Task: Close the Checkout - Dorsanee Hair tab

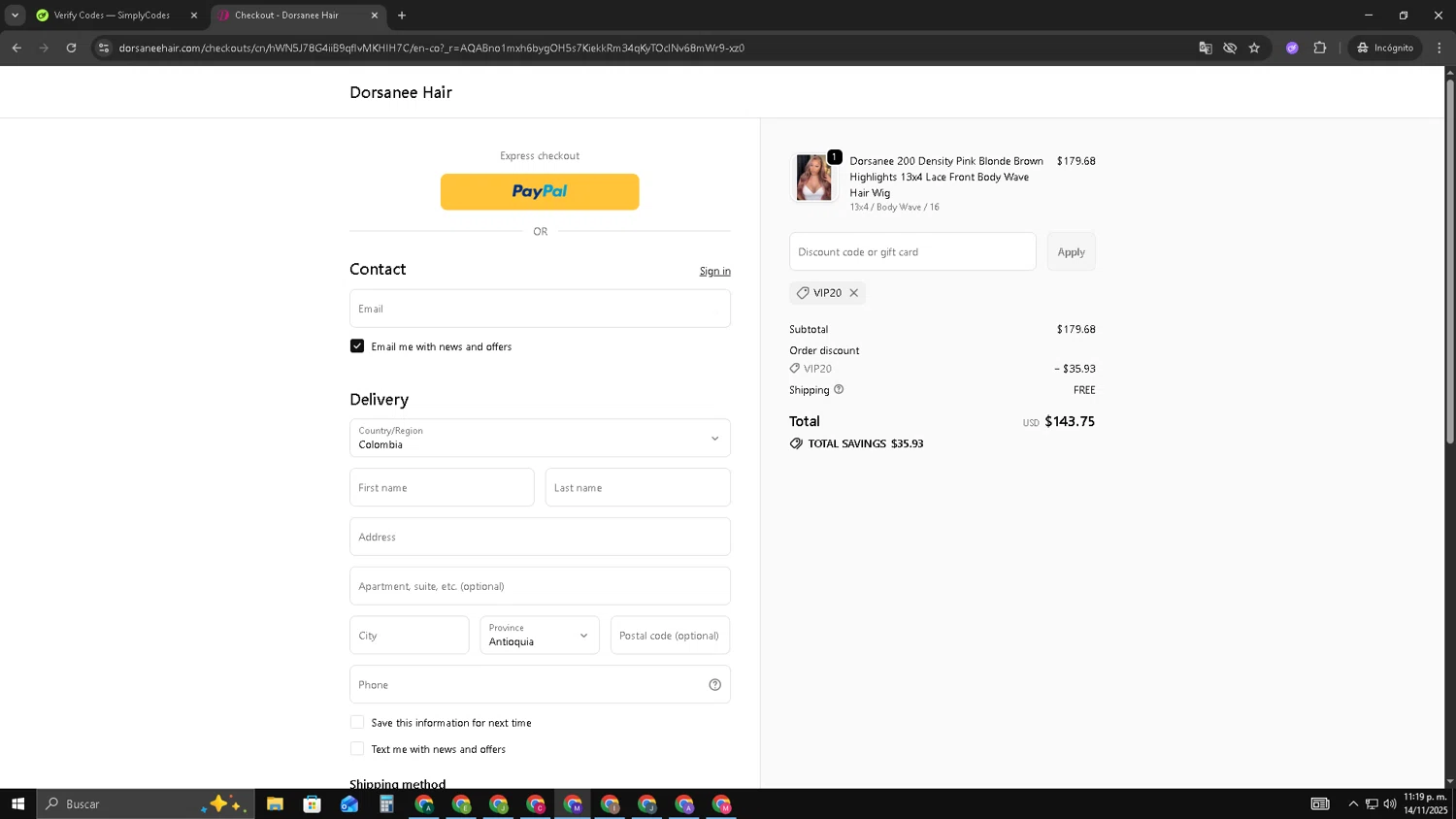Action: point(374,16)
